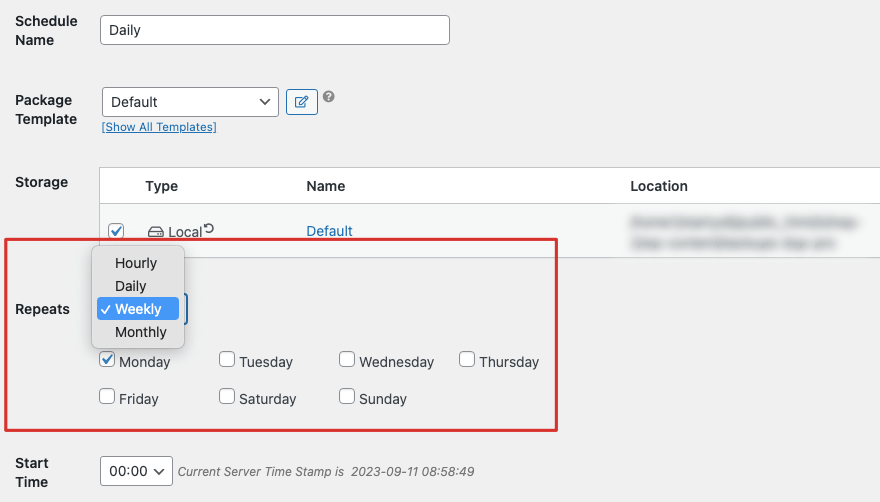Uncheck the Monday checkbox

[x=107, y=359]
